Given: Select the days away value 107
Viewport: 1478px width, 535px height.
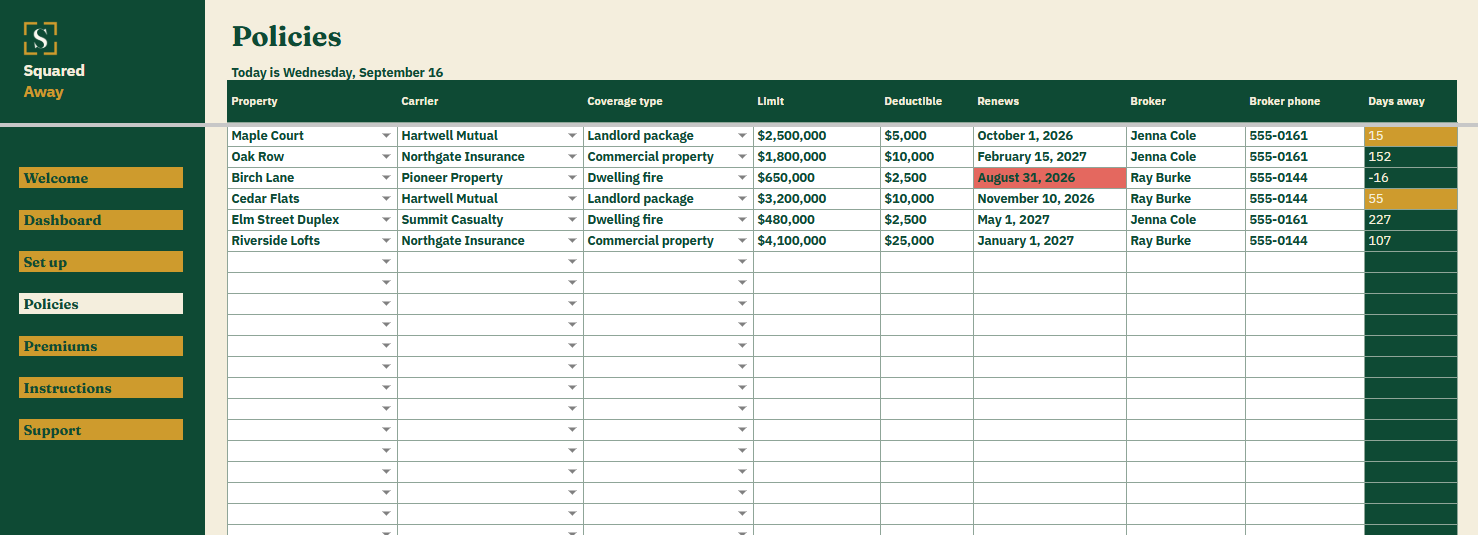Looking at the screenshot, I should click(1411, 241).
